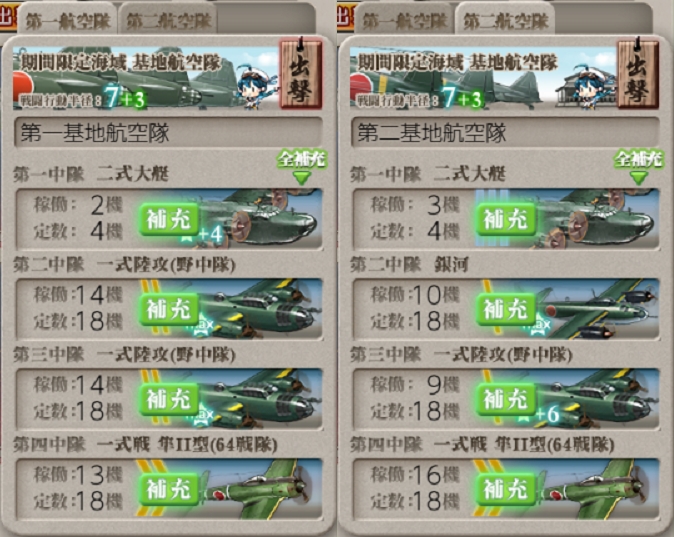
Task: Click the 隼II型 fighter image in the left panel's fourth squadron
Action: (x=258, y=489)
